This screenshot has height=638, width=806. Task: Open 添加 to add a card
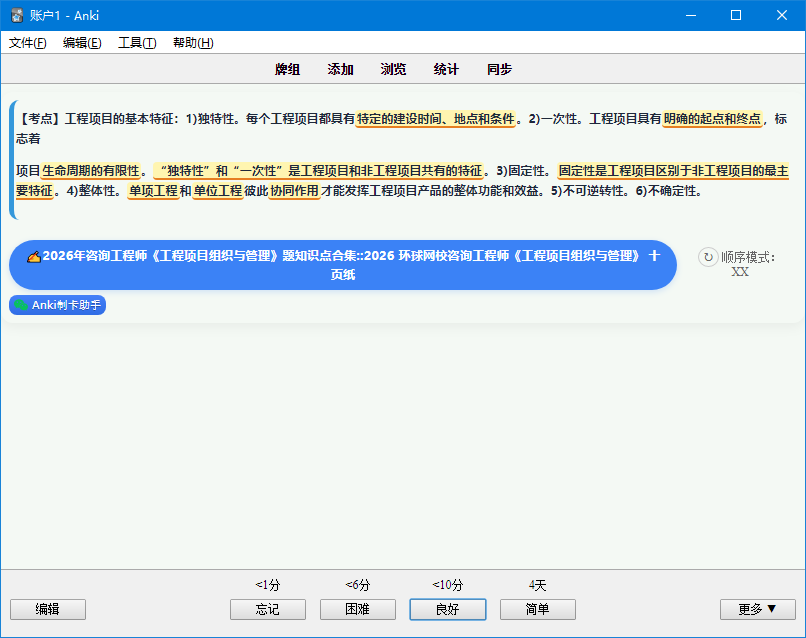[x=340, y=69]
